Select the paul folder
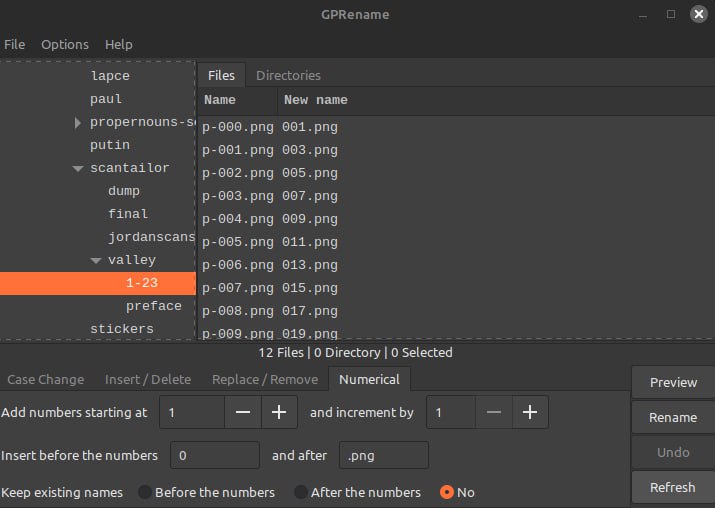The height and width of the screenshot is (508, 715). pos(106,99)
